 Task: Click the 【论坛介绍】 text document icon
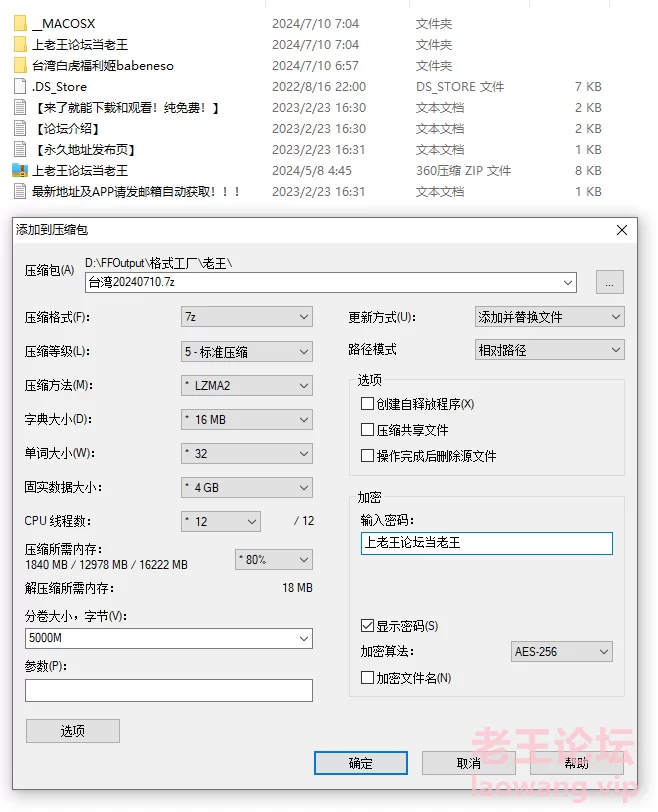tap(20, 128)
